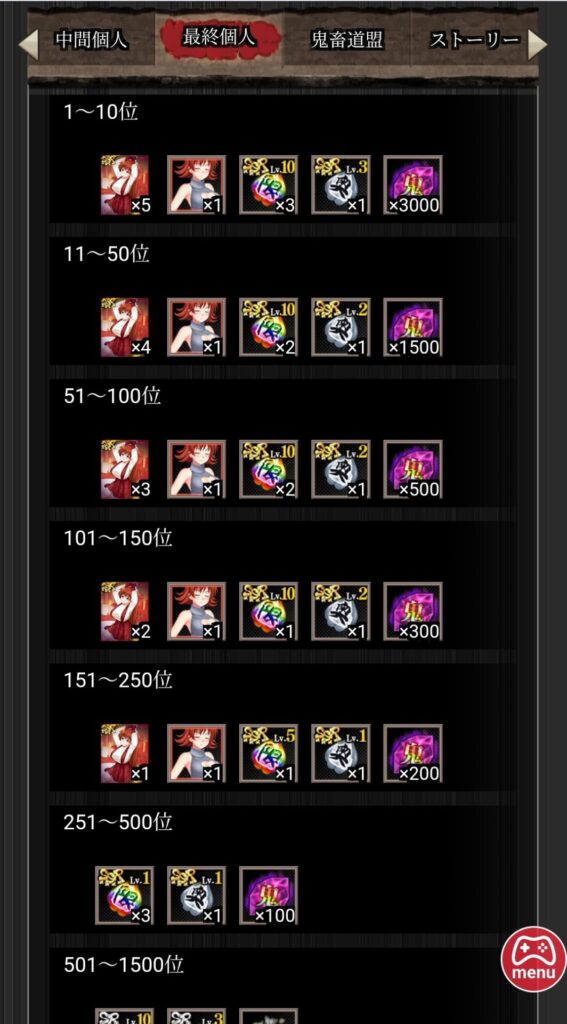
Task: Tap the Lv.10 rainbow orb in 101～150位
Action: [x=268, y=611]
